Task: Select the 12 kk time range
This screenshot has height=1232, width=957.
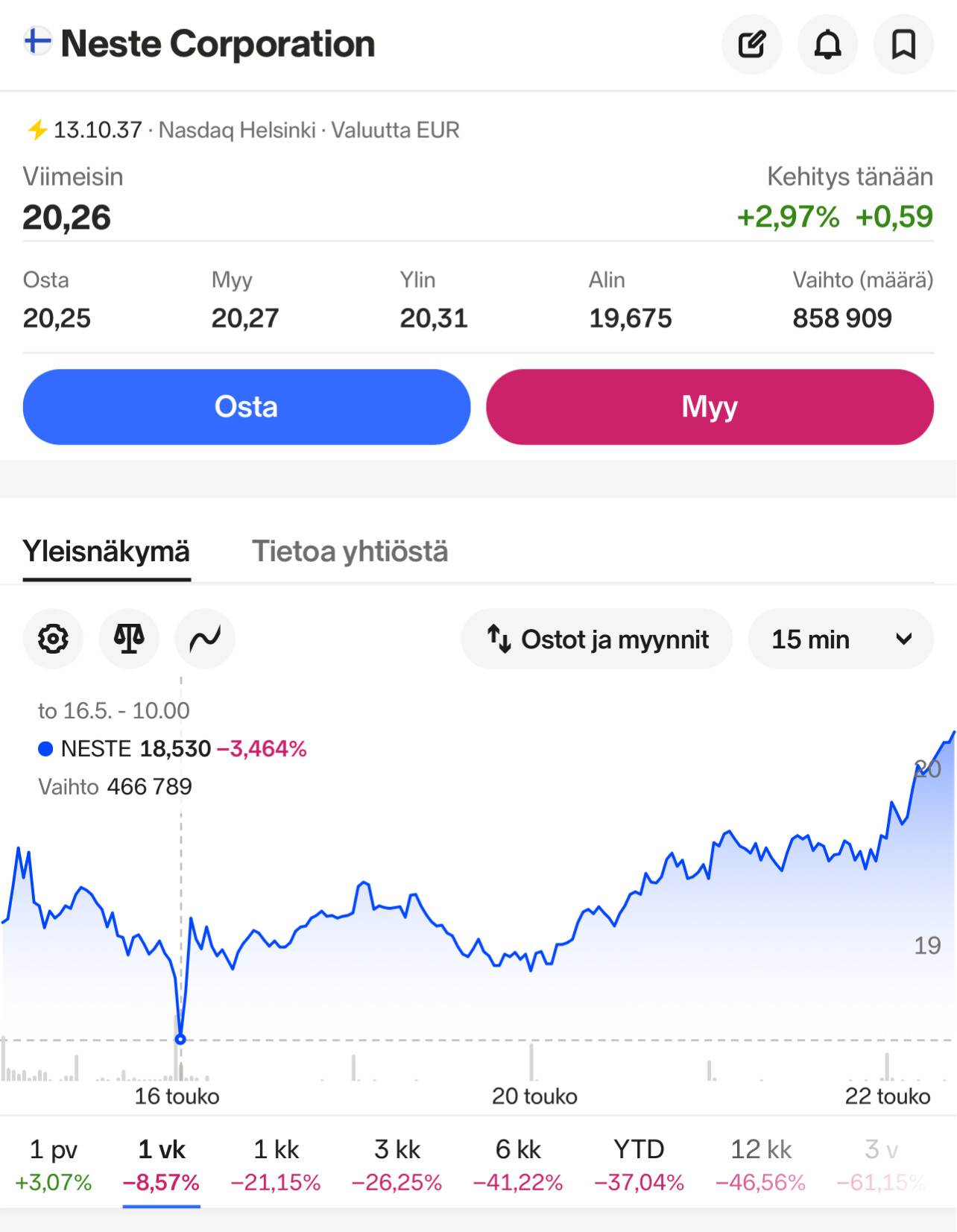Action: tap(760, 1163)
